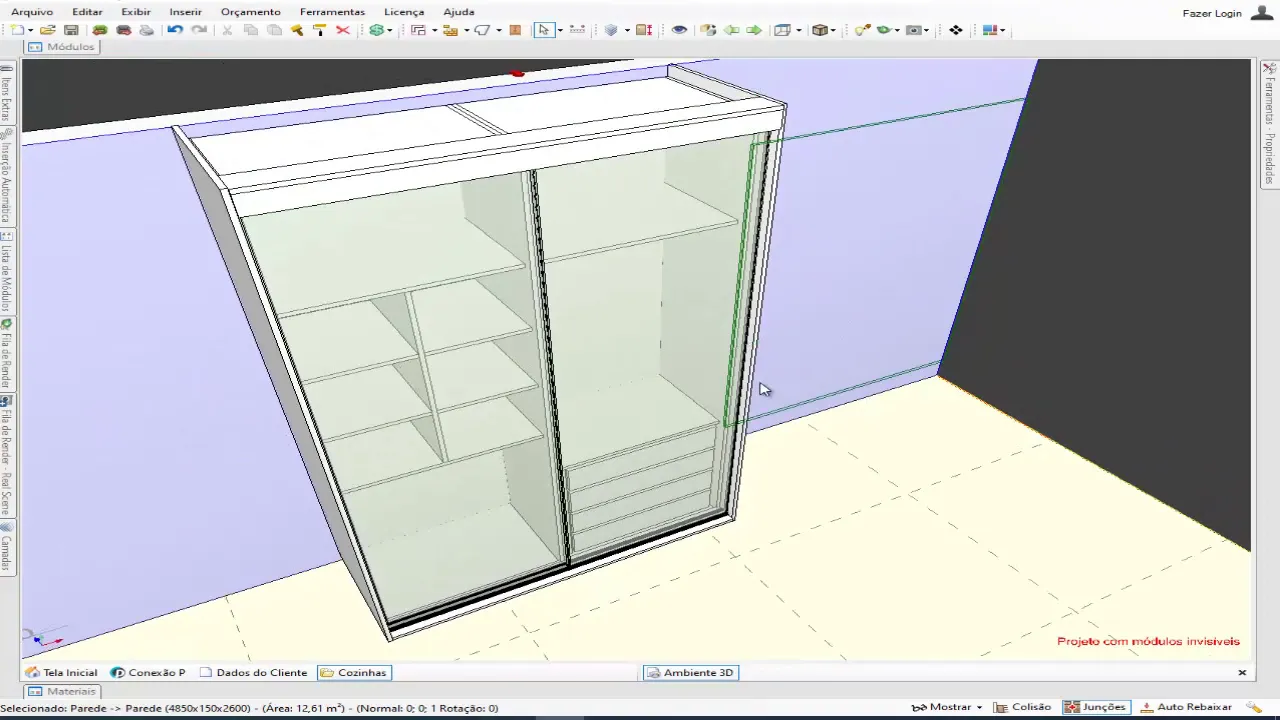Image resolution: width=1280 pixels, height=720 pixels.
Task: Open the Arquivo menu
Action: click(x=32, y=12)
